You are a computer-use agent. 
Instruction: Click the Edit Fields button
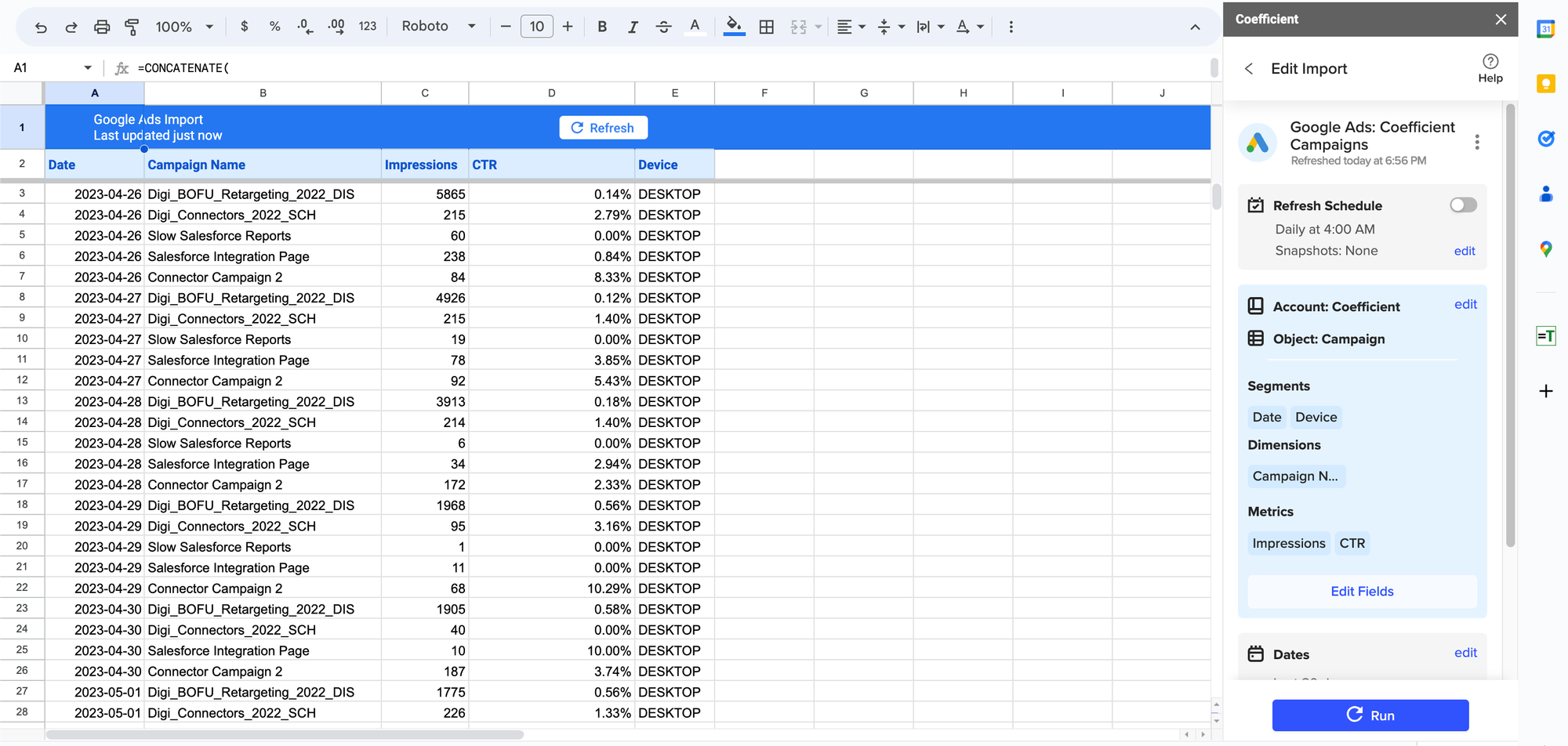[x=1362, y=592]
